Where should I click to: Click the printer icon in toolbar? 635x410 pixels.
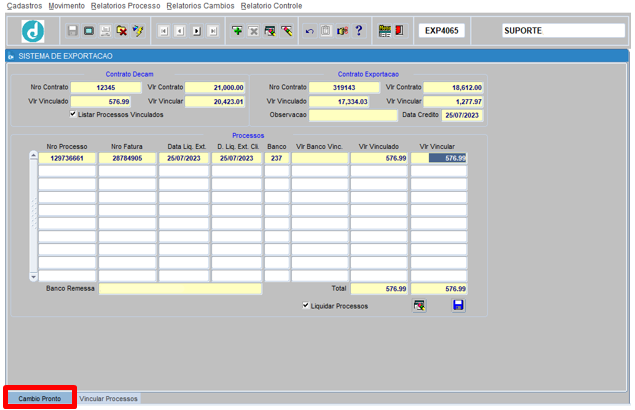point(105,31)
